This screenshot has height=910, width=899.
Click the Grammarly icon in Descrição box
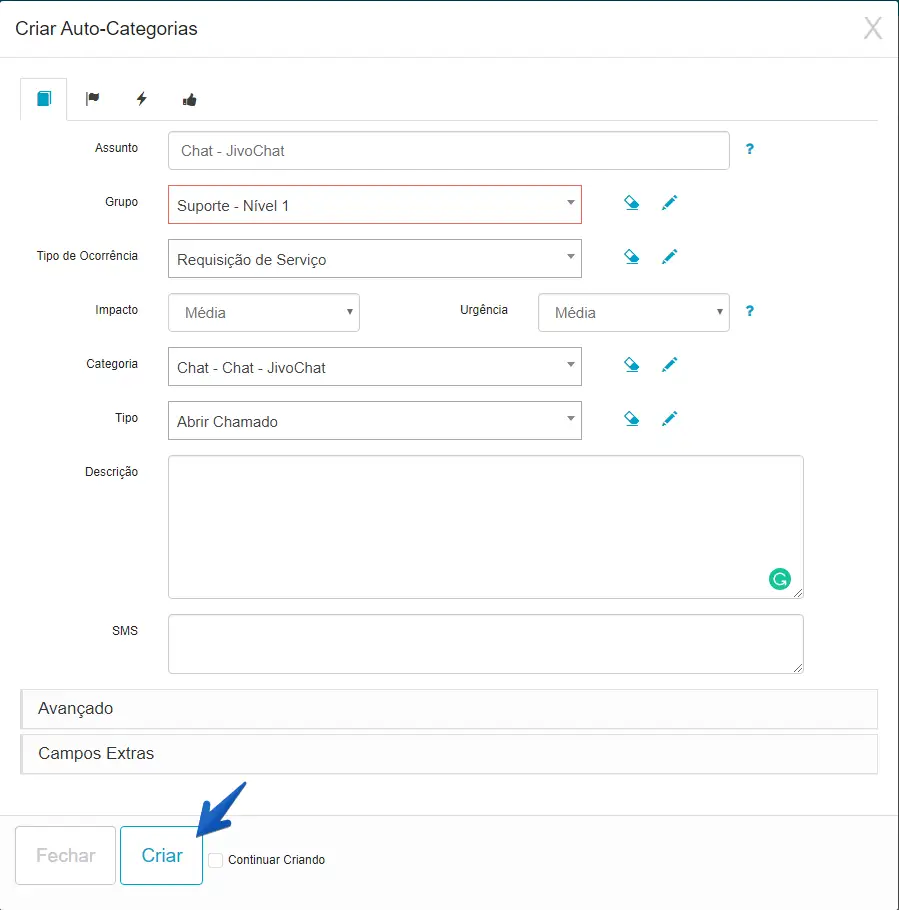click(x=779, y=578)
